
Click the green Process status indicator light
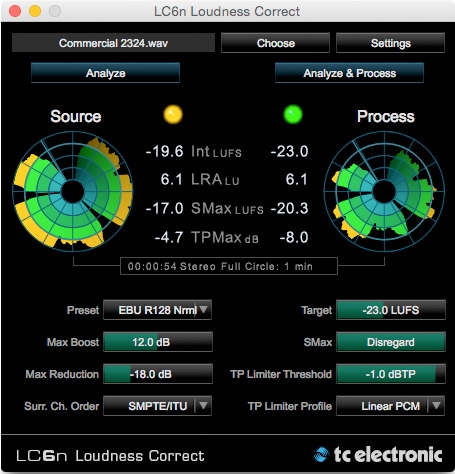click(x=293, y=114)
